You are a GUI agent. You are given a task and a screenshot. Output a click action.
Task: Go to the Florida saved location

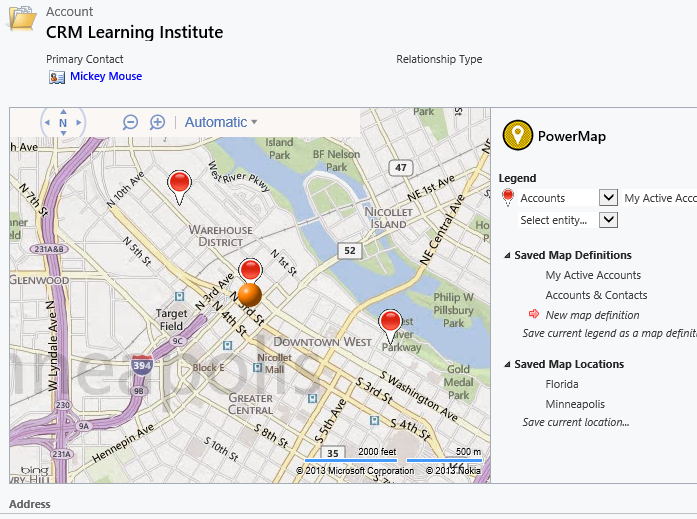tap(562, 384)
